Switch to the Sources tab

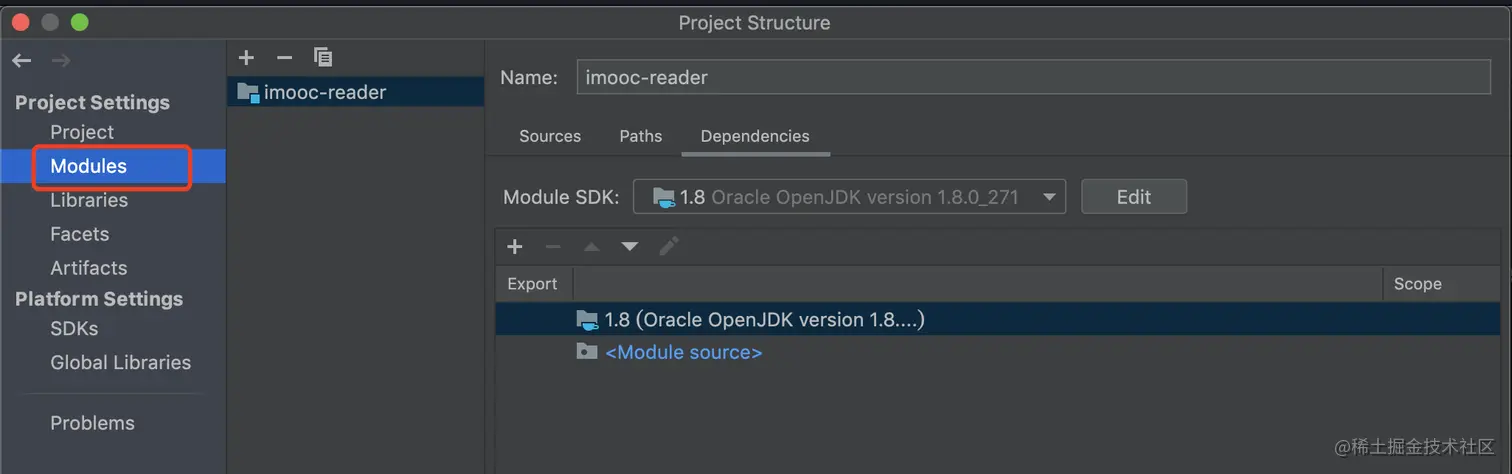point(550,136)
